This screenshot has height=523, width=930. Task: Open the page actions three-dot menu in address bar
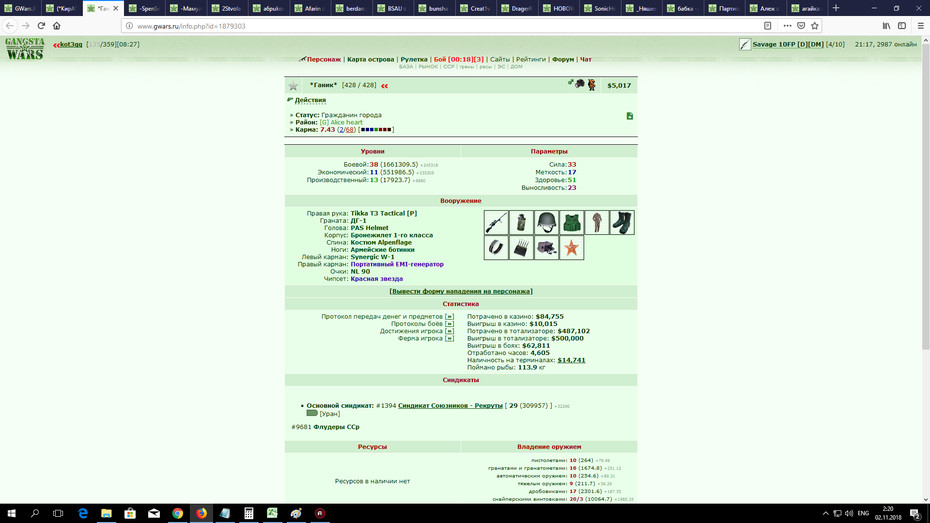[x=787, y=25]
